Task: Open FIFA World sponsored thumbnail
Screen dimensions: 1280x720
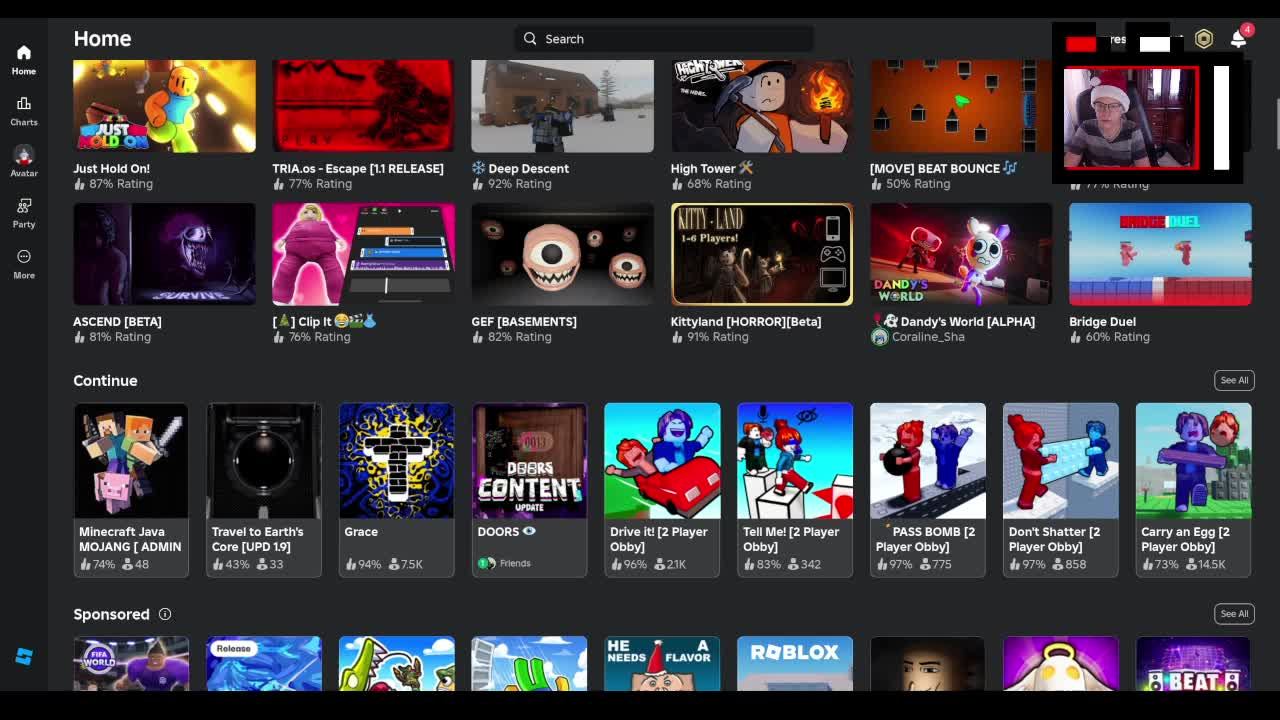Action: pos(131,664)
